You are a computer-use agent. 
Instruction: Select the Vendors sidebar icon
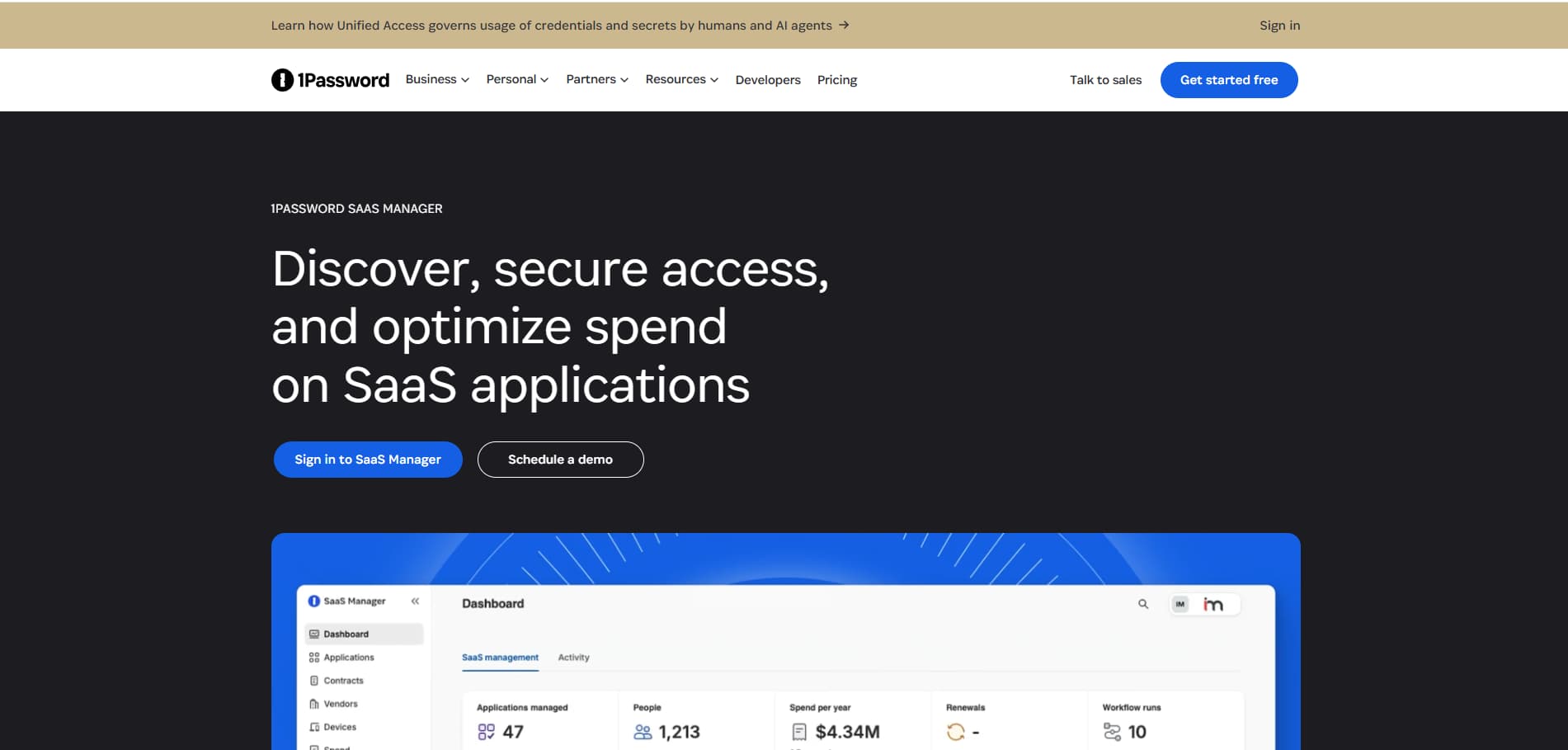coord(314,703)
